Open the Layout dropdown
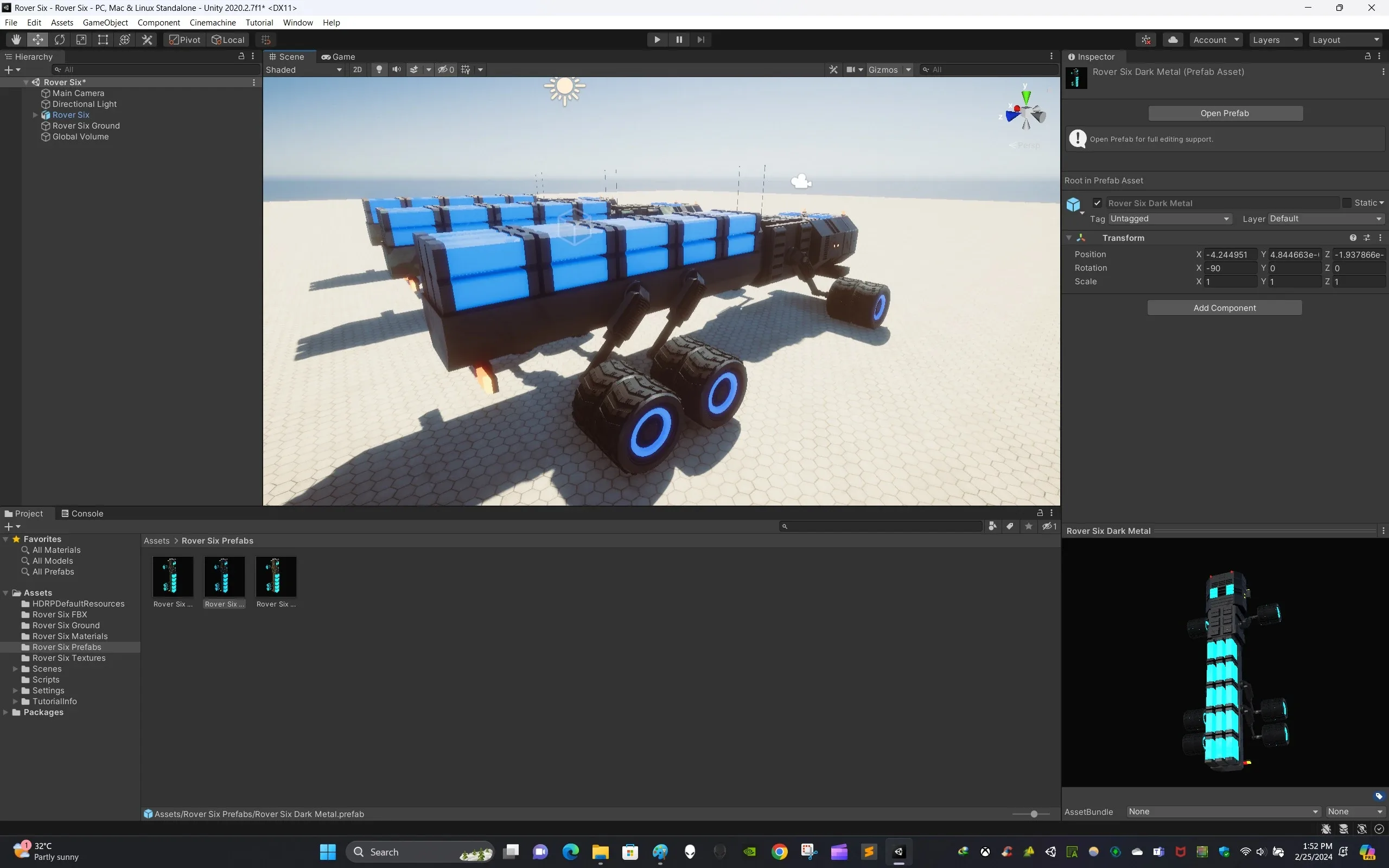The width and height of the screenshot is (1389, 868). [x=1346, y=40]
